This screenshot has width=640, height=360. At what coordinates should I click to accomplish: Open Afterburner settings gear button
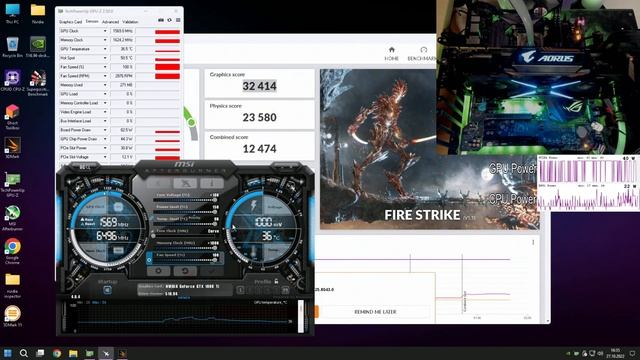click(x=158, y=271)
